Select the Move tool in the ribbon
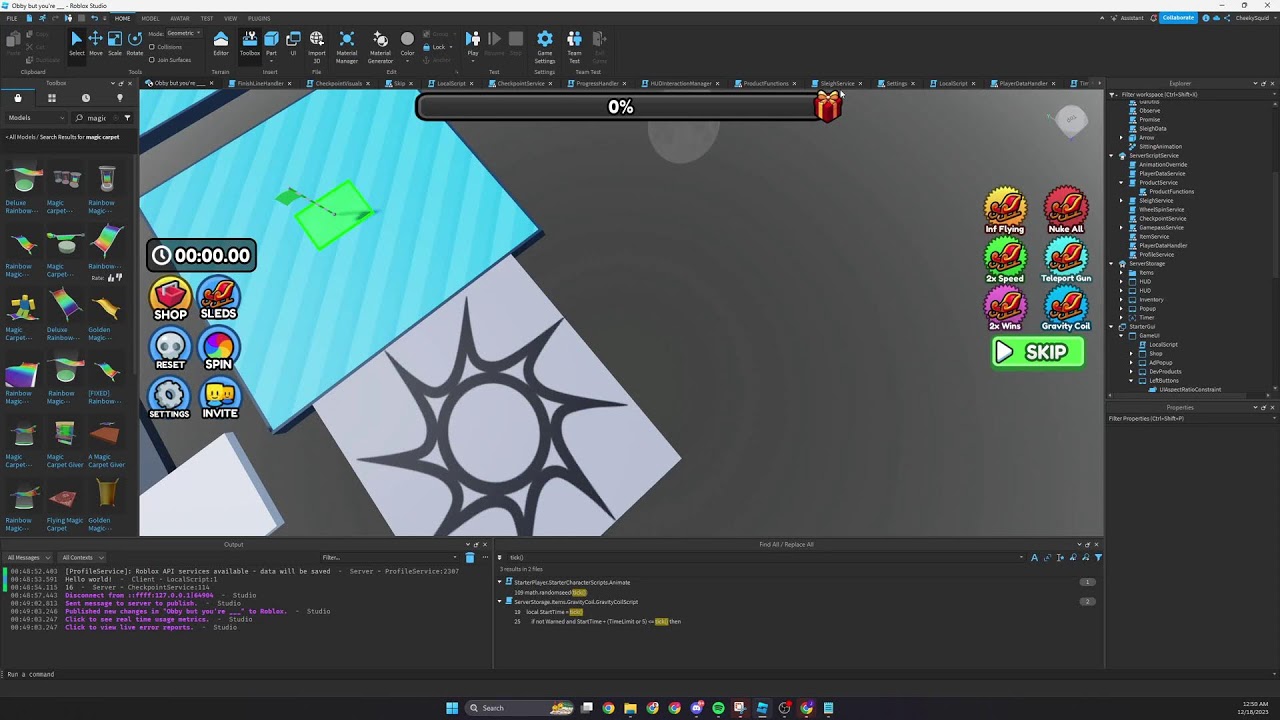 point(95,42)
